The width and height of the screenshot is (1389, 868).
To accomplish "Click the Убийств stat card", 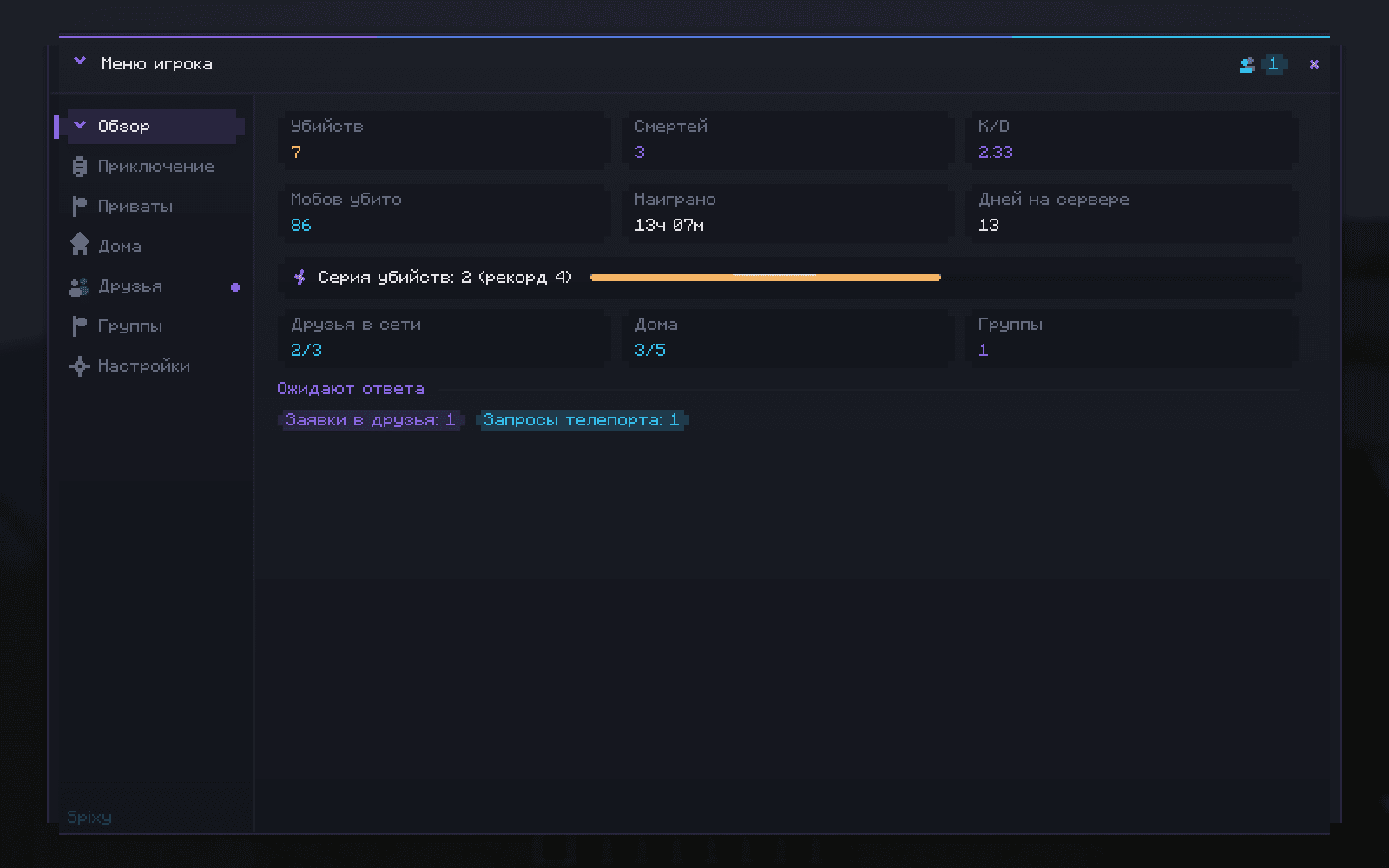I will point(444,139).
